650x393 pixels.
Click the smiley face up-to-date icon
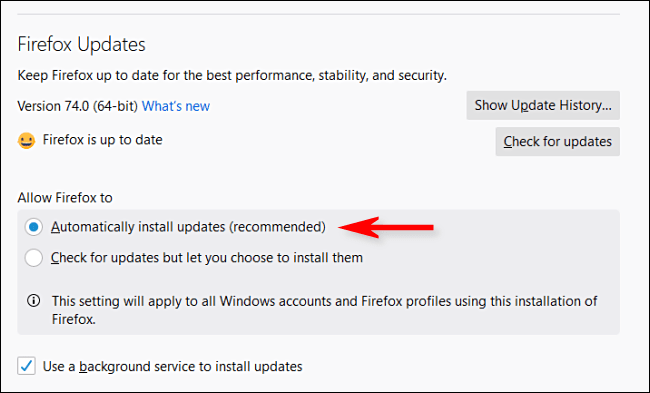pyautogui.click(x=26, y=141)
